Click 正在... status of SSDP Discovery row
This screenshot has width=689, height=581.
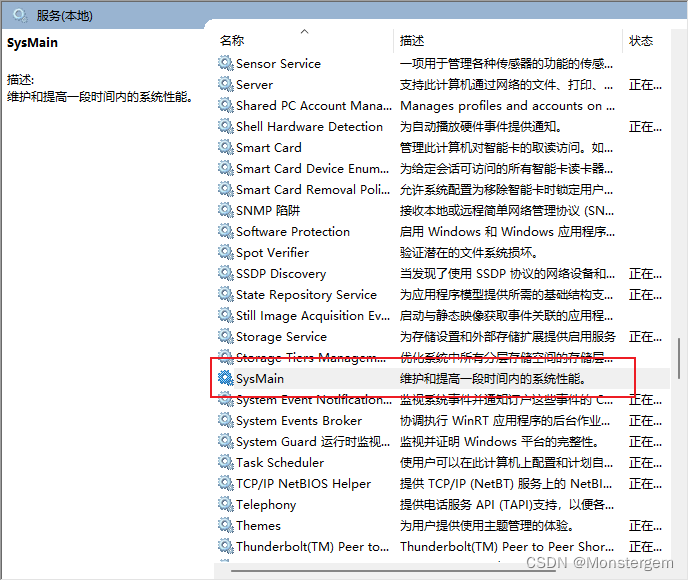click(x=645, y=274)
